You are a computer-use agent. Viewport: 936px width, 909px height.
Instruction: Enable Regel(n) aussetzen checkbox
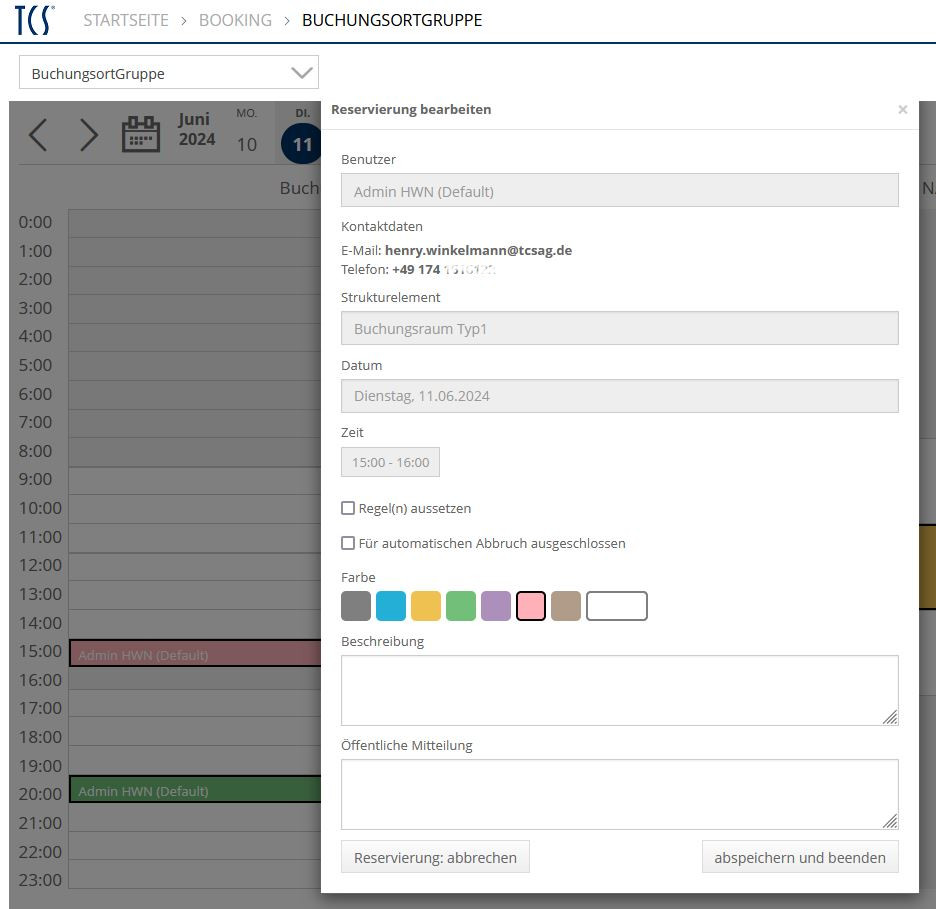[x=348, y=508]
